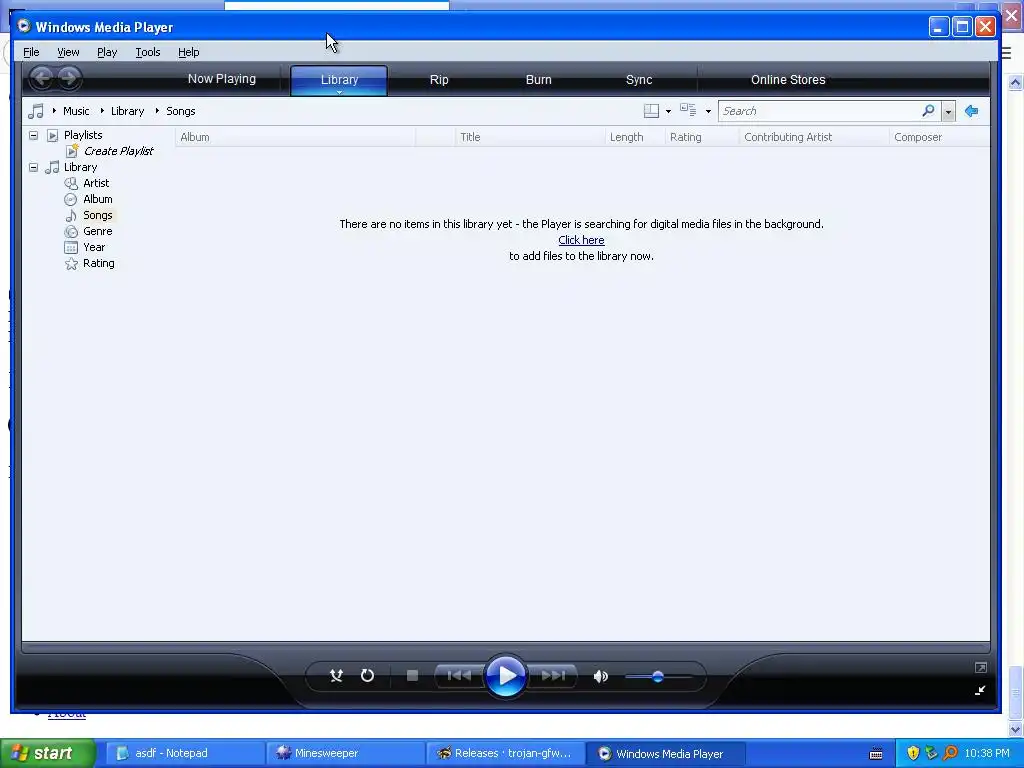Open layout options dropdown arrow
This screenshot has height=768, width=1024.
click(x=668, y=112)
